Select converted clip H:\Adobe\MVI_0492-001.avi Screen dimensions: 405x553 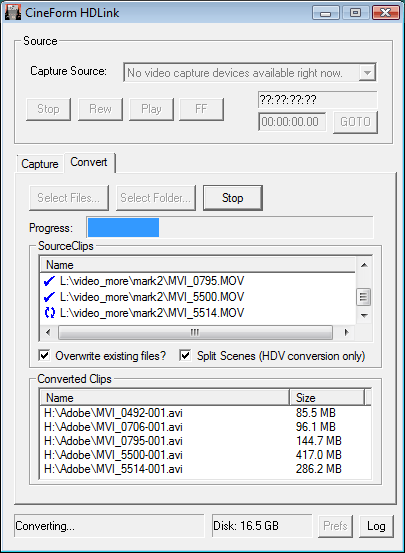pos(113,413)
